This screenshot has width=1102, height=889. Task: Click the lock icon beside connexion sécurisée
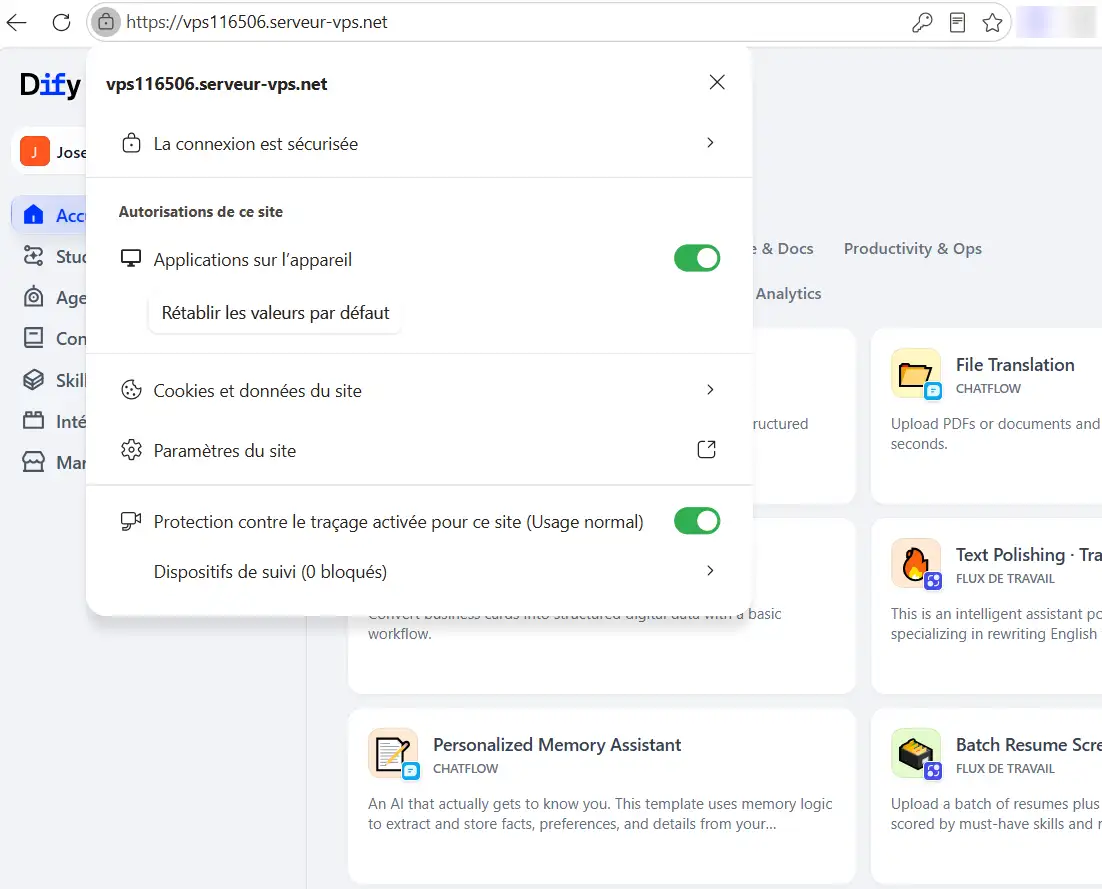pos(131,143)
